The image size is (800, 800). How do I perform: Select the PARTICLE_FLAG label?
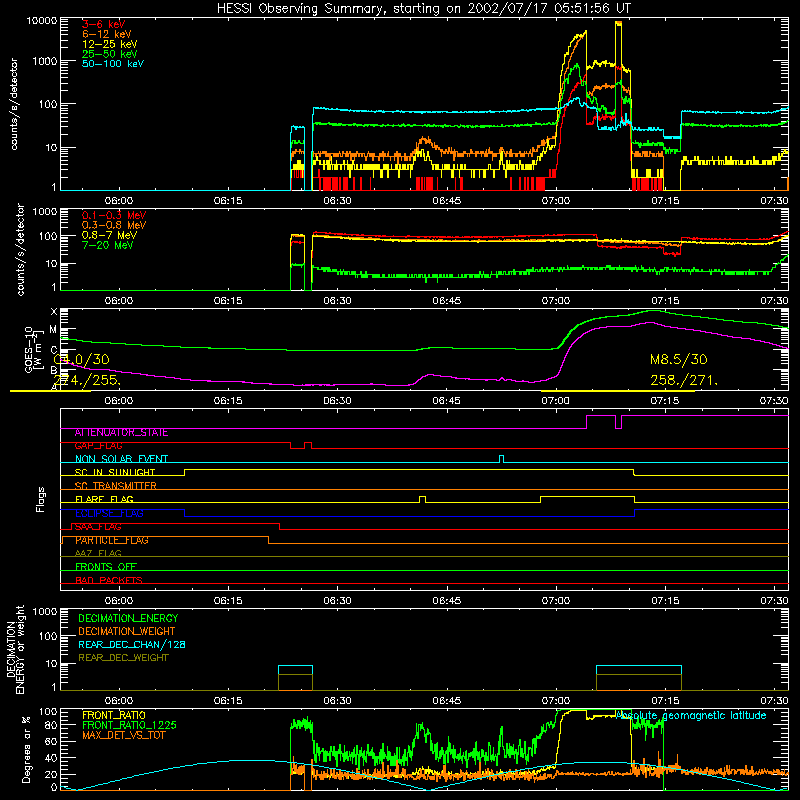[112, 540]
